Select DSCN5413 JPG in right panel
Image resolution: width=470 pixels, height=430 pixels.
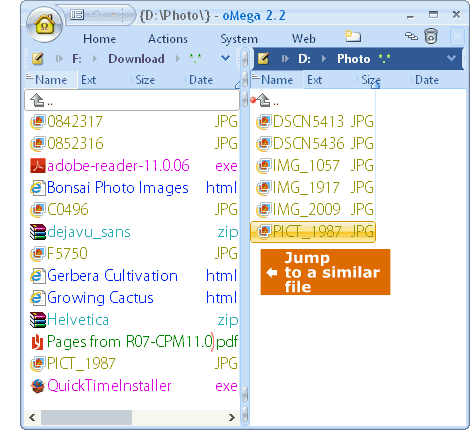[x=313, y=121]
